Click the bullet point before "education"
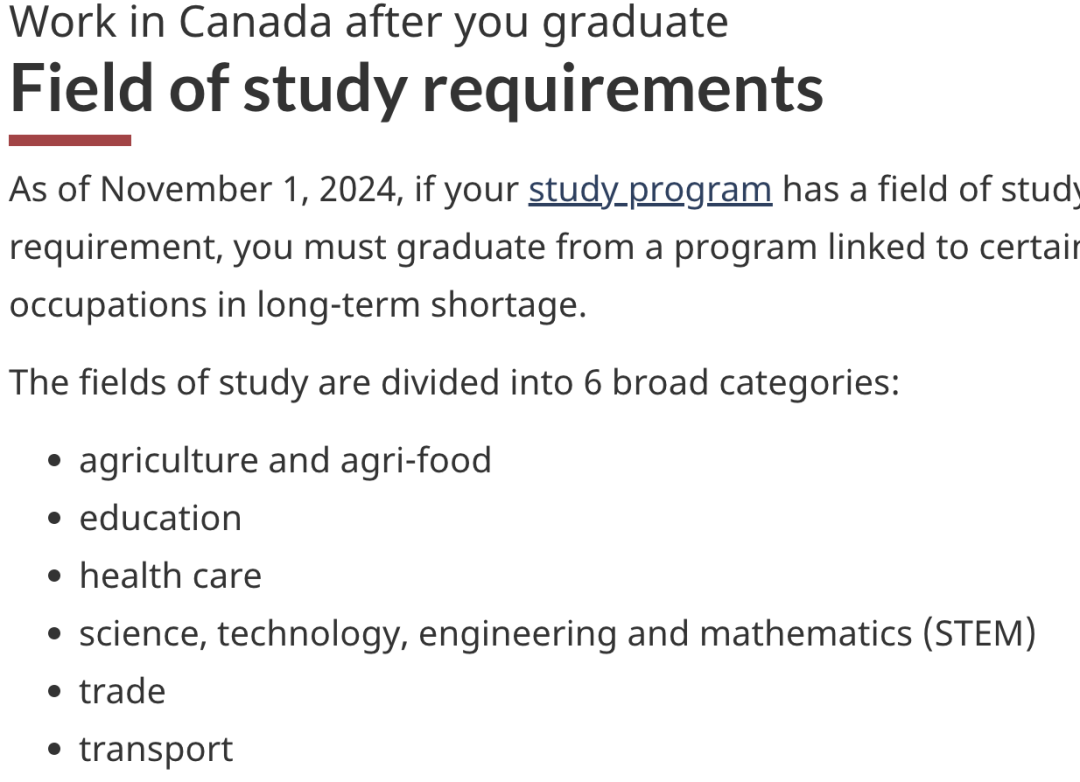The width and height of the screenshot is (1080, 782). (x=55, y=519)
